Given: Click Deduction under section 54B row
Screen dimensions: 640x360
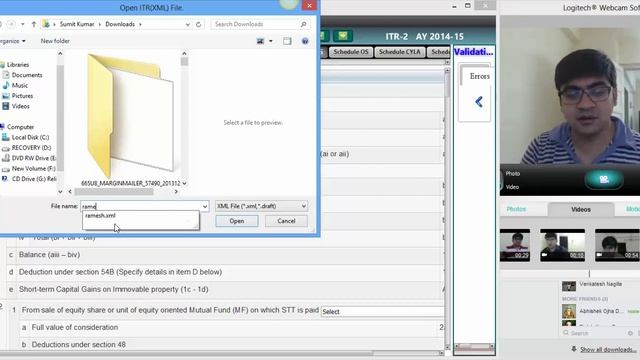Looking at the screenshot, I should (x=224, y=272).
